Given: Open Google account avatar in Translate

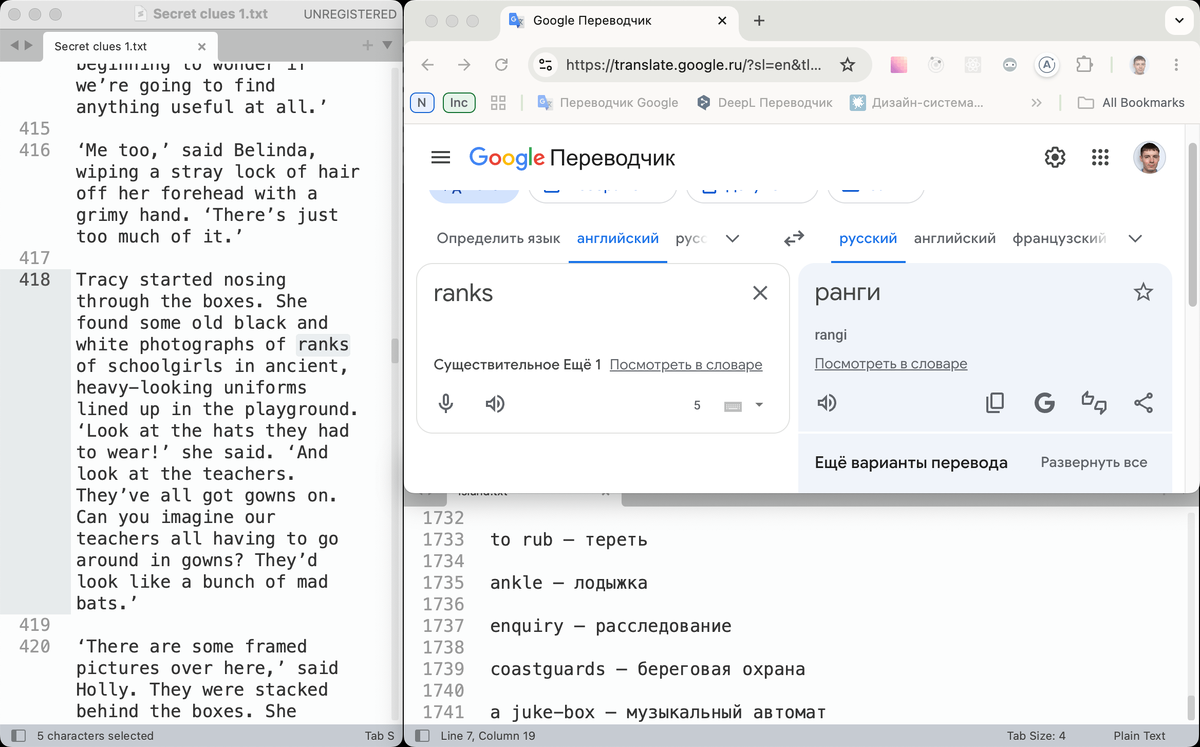Looking at the screenshot, I should (x=1150, y=157).
